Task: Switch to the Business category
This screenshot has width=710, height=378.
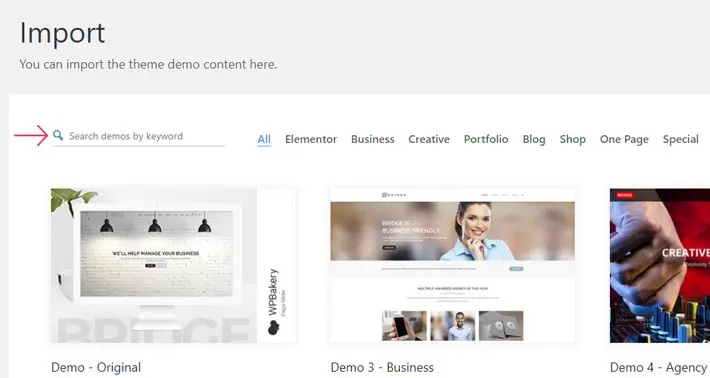Action: [373, 139]
